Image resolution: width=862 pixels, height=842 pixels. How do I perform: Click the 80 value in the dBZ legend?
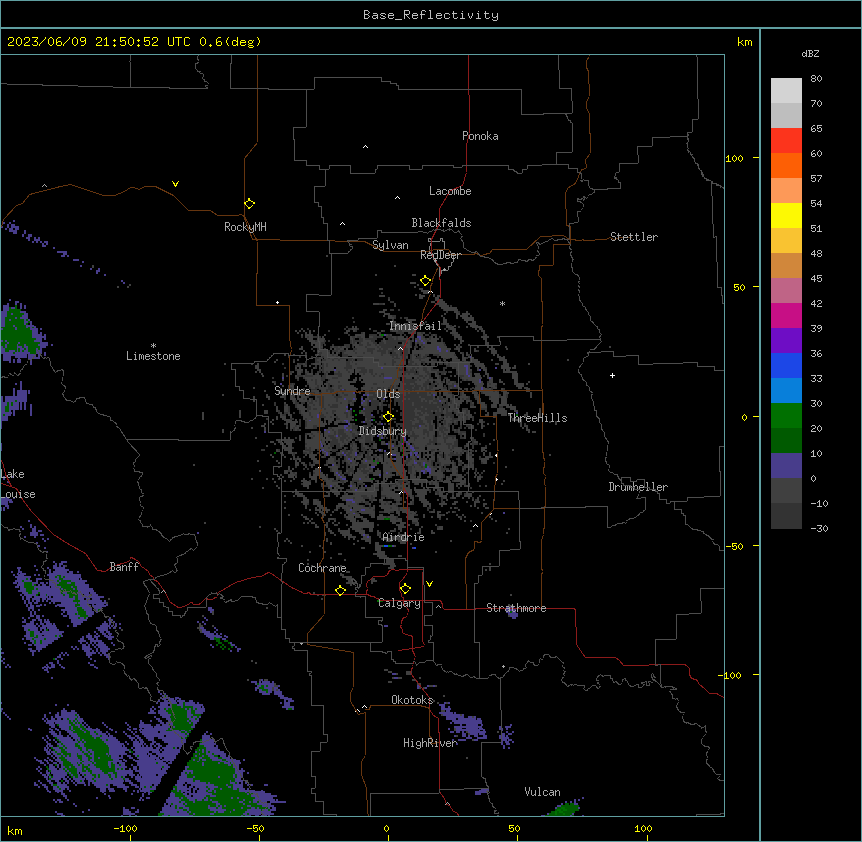816,79
